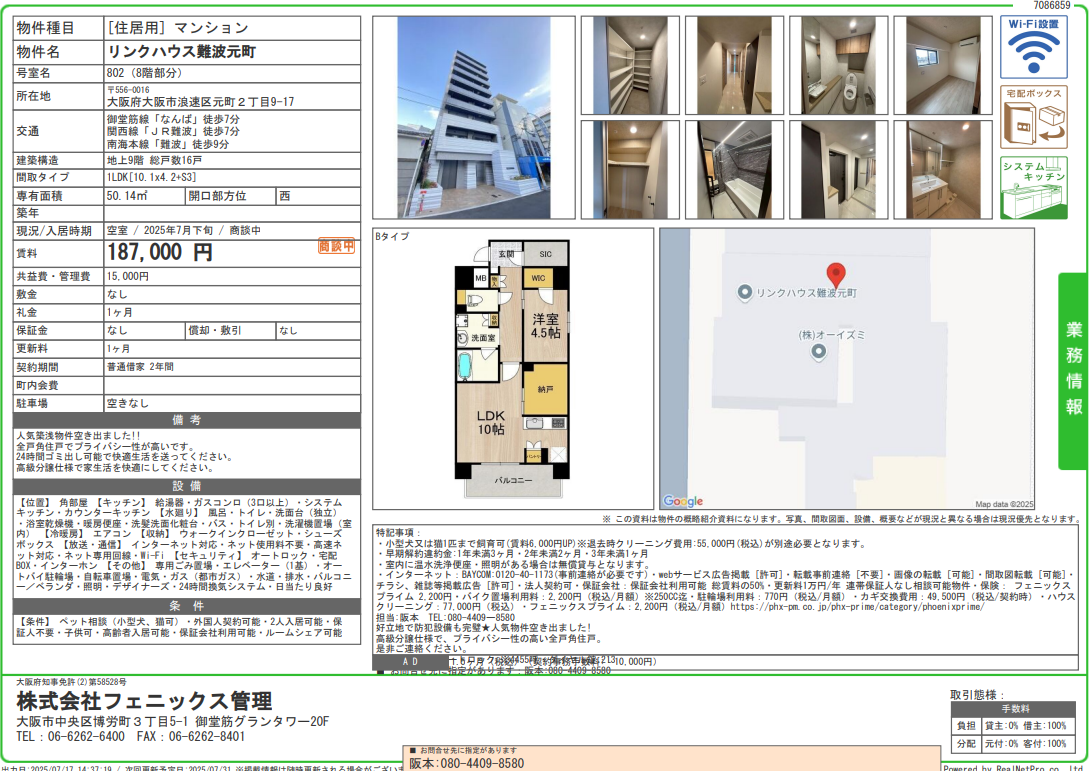Click the Google logo on the map
Screen dimensions: 1090x771
pos(683,501)
